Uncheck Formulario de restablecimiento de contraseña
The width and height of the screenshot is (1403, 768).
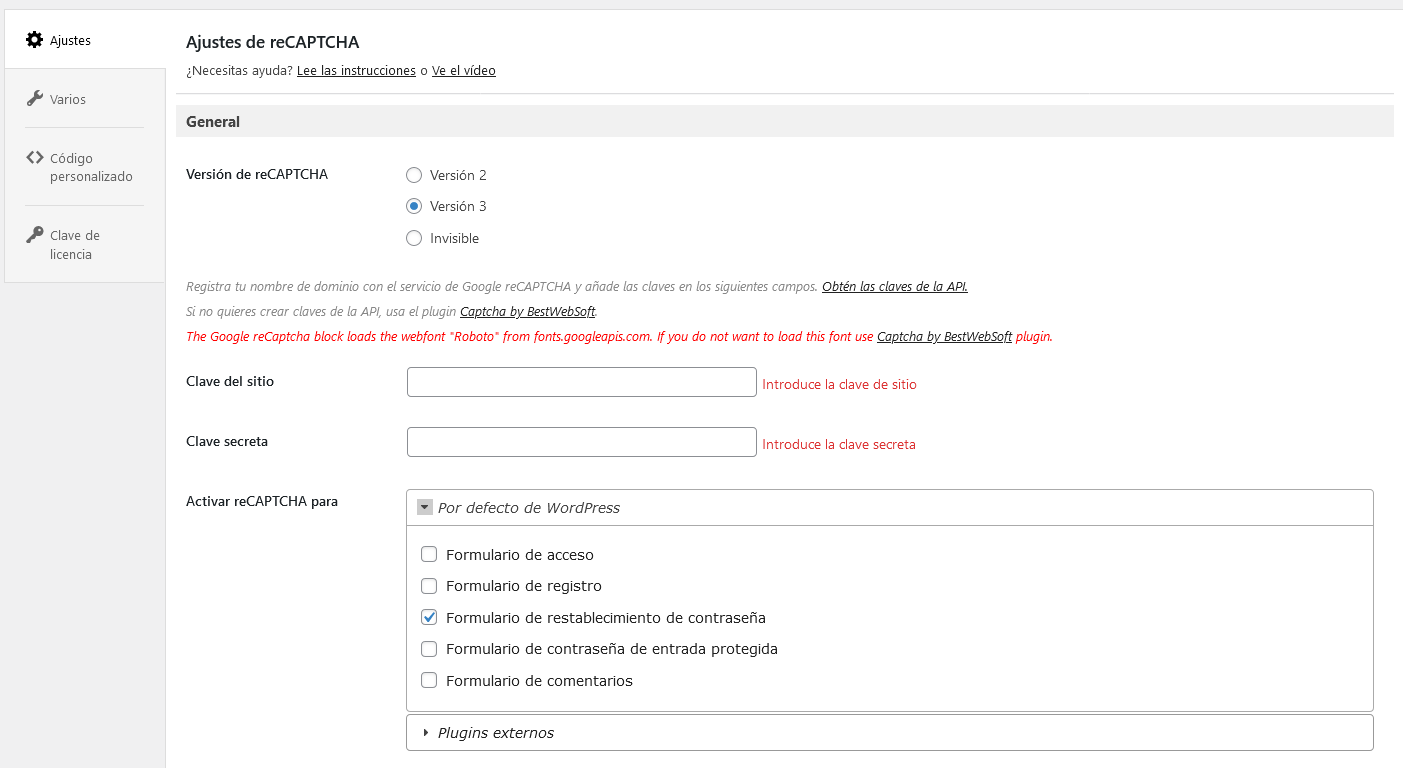(429, 617)
